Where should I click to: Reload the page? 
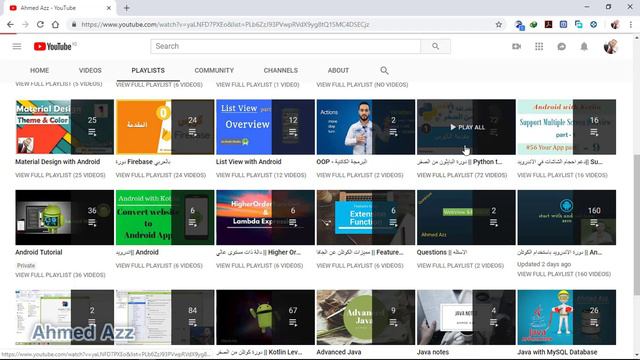[x=40, y=24]
